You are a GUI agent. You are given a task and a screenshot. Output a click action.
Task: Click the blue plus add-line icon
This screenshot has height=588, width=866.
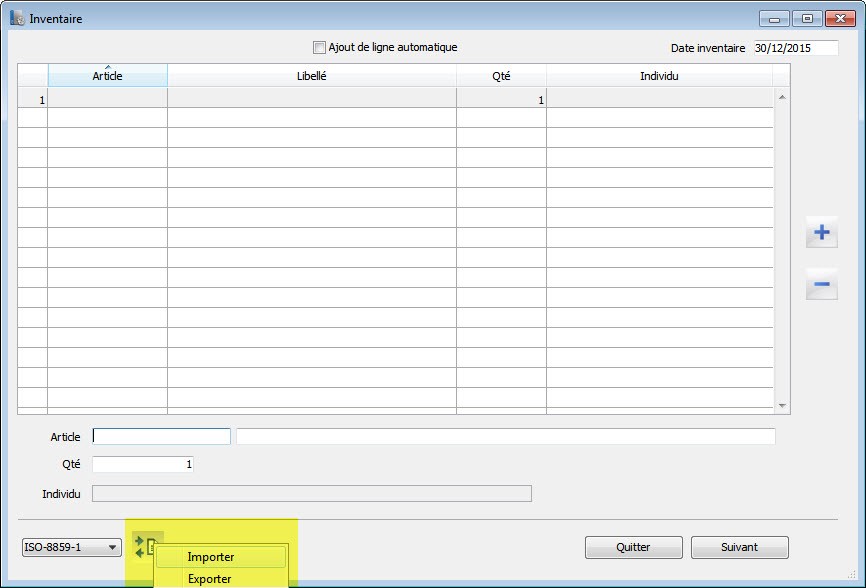click(x=822, y=233)
